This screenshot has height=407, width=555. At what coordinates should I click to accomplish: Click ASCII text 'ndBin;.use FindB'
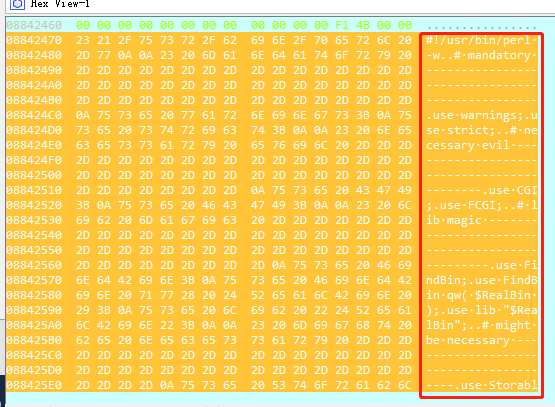click(481, 280)
